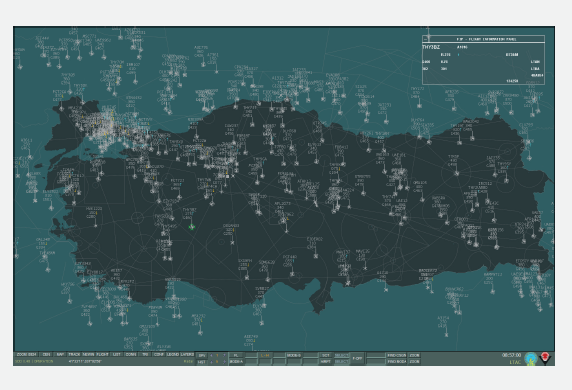This screenshot has width=572, height=390.
Task: Click the ZOOM level button in bottom toolbar
Action: 26,355
